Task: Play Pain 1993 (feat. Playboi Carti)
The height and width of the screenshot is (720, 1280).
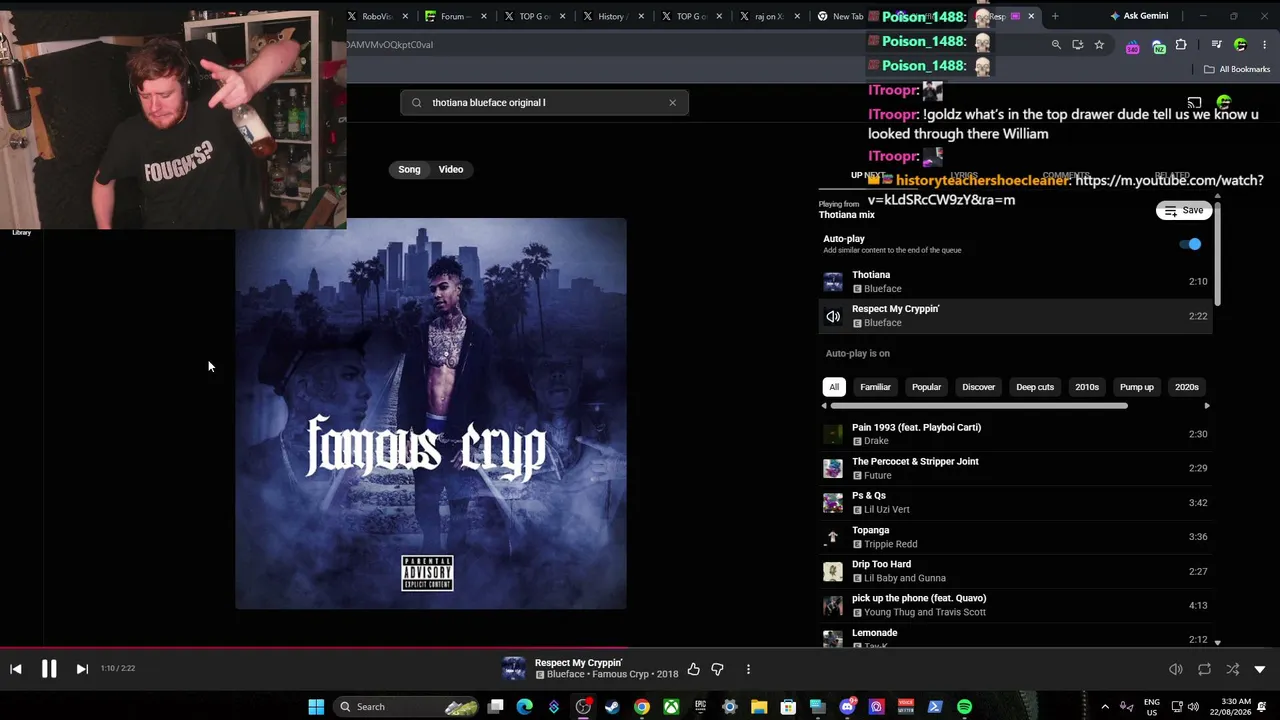Action: 1015,434
